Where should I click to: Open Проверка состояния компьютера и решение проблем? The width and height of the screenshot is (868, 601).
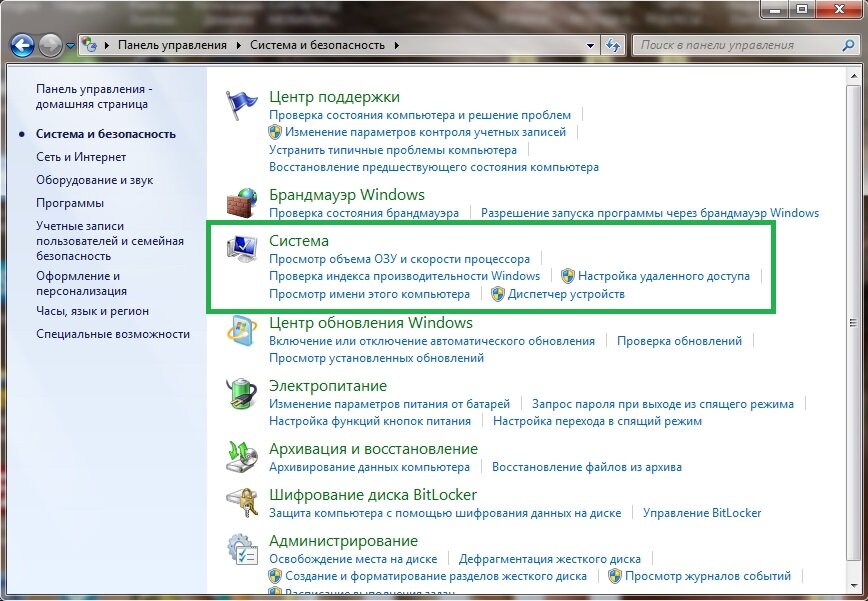click(420, 115)
